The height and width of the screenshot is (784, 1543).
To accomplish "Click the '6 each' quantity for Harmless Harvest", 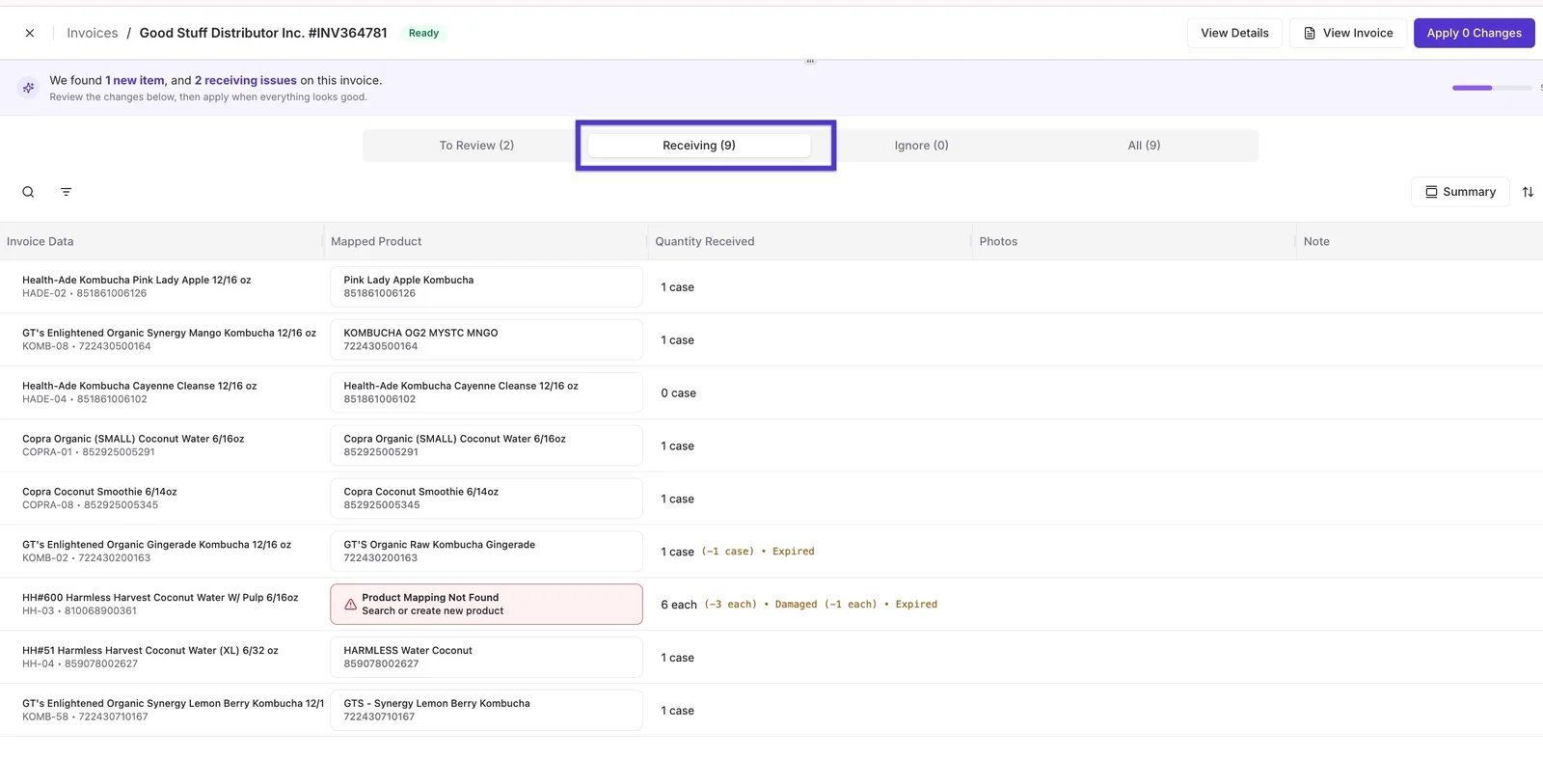I will pyautogui.click(x=678, y=605).
